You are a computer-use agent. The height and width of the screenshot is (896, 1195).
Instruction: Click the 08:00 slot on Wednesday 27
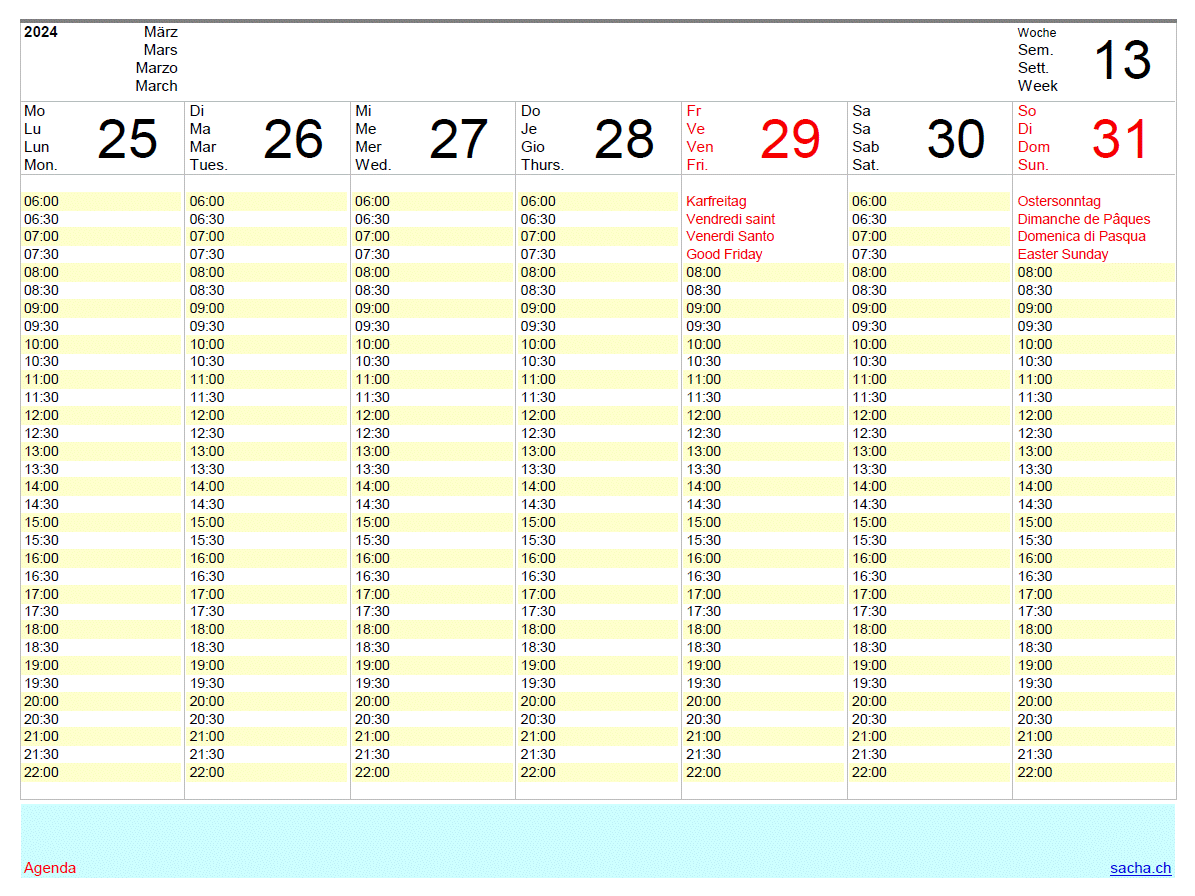(x=432, y=273)
